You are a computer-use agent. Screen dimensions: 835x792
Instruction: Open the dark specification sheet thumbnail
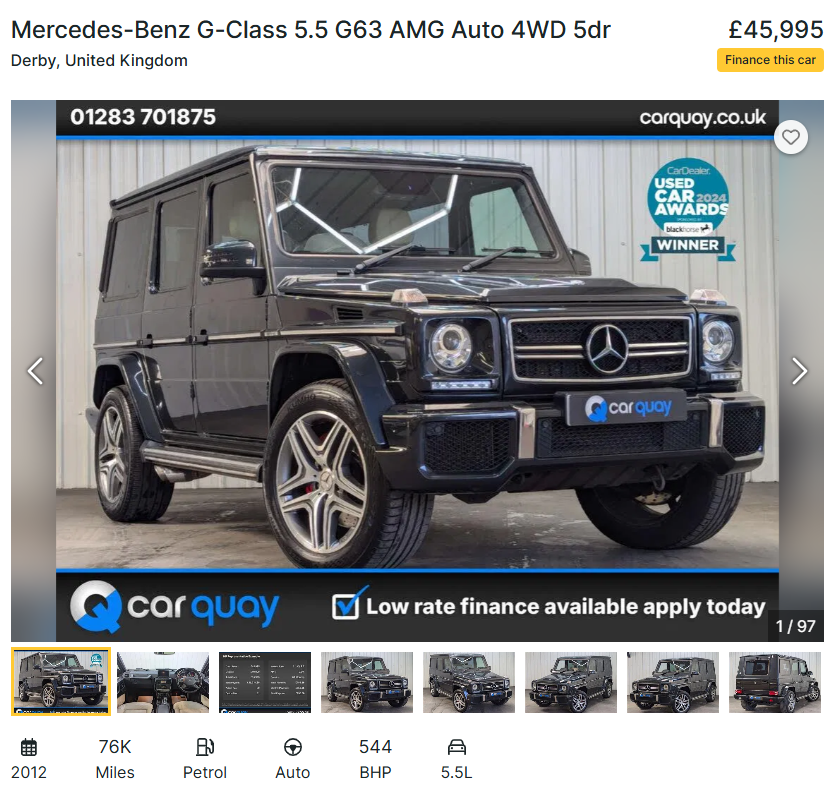[x=265, y=682]
